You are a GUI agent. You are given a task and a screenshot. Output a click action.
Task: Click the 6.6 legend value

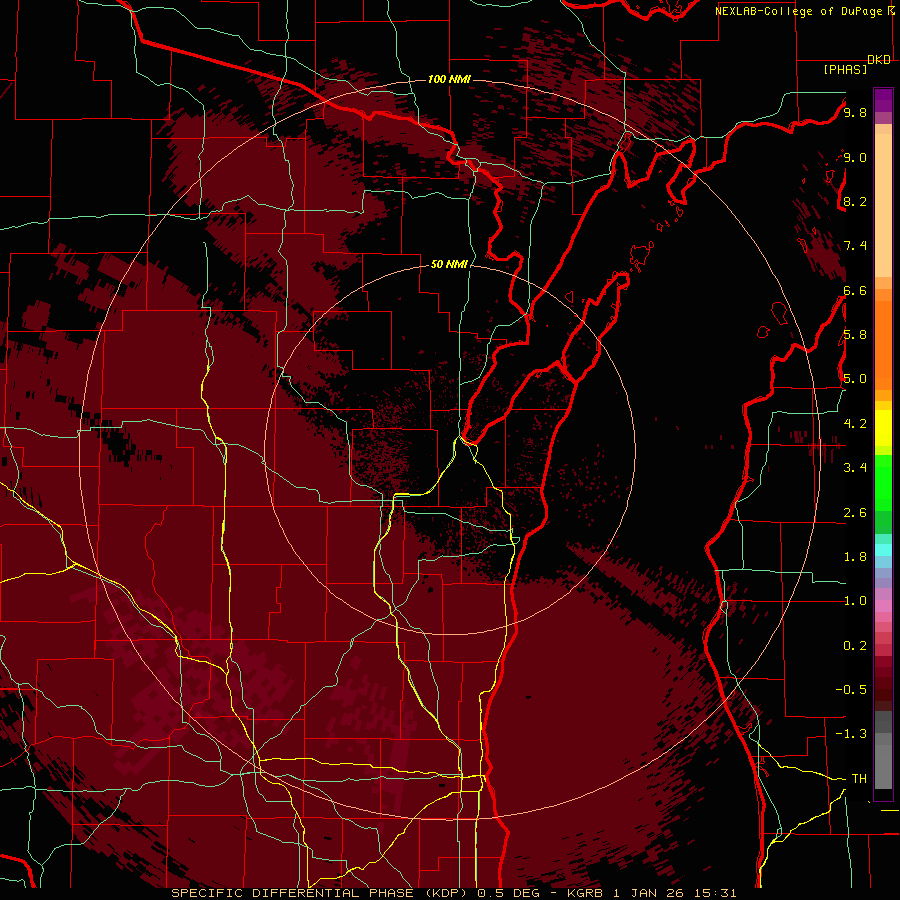855,291
